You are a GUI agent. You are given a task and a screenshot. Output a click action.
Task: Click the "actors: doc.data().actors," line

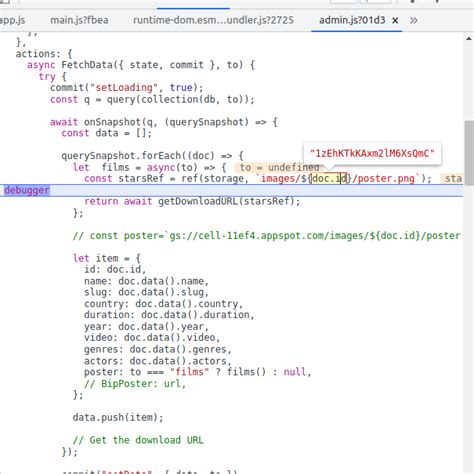158,361
